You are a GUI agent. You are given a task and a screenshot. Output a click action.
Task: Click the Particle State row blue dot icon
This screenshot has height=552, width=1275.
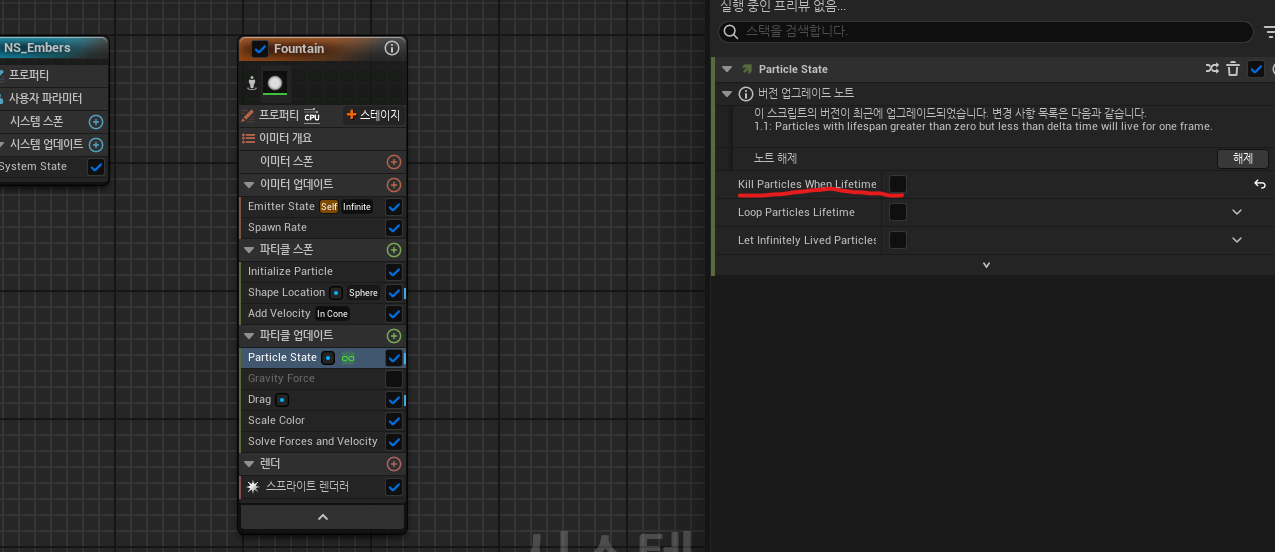pyautogui.click(x=328, y=358)
